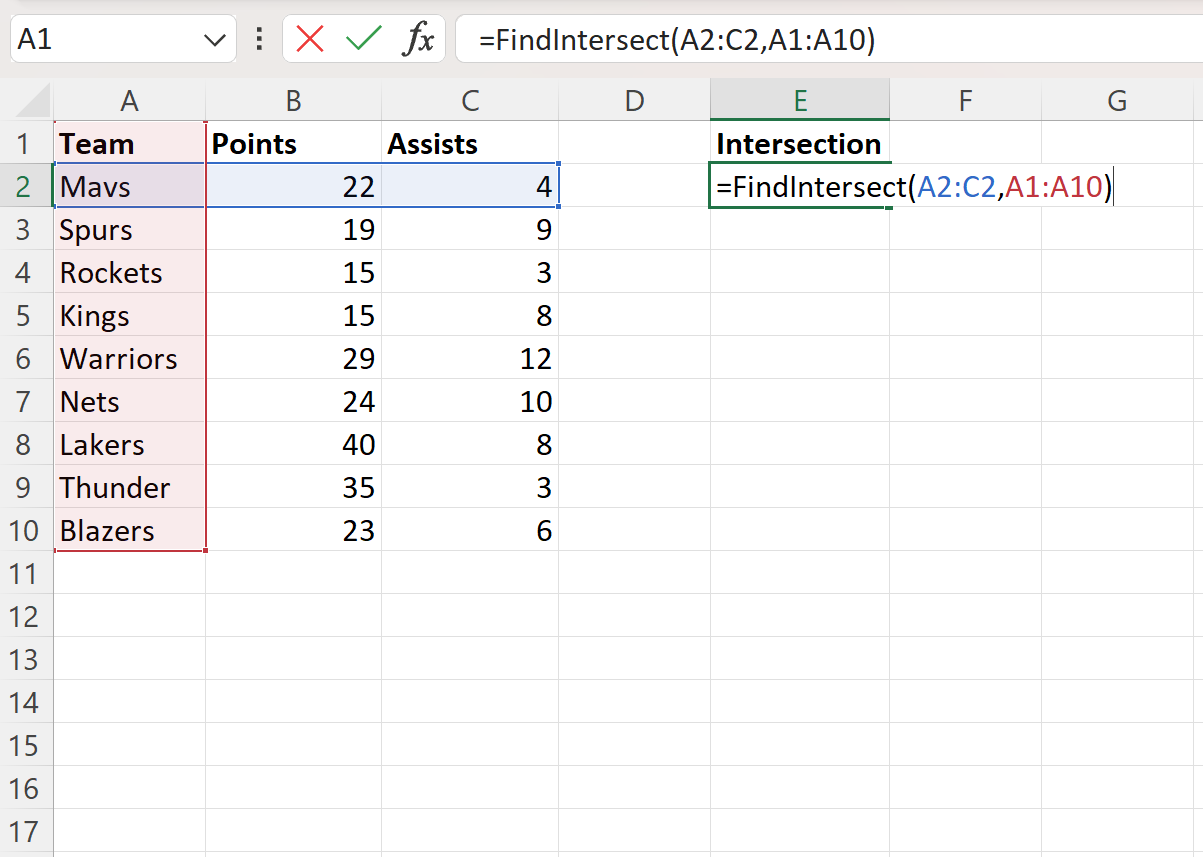The image size is (1203, 857).
Task: Click the cell showing Blazers' 6 assists
Action: pyautogui.click(x=470, y=530)
